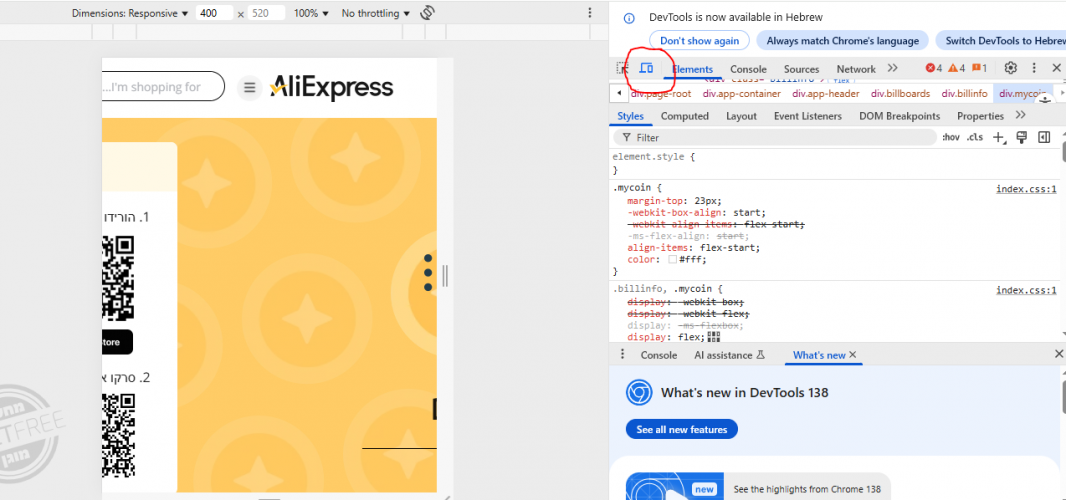Open DevTools settings gear
Viewport: 1066px width, 500px height.
click(x=1011, y=68)
